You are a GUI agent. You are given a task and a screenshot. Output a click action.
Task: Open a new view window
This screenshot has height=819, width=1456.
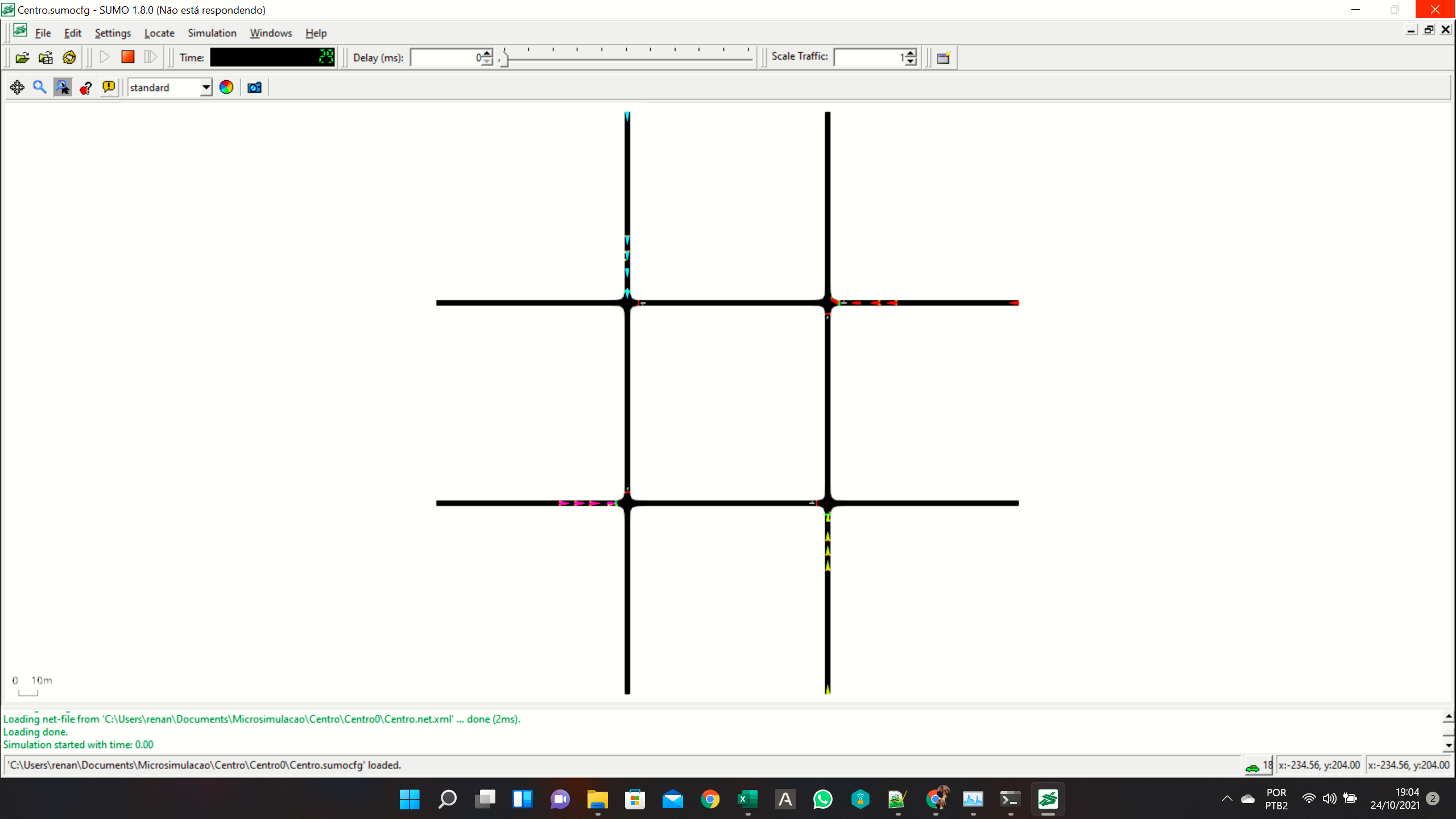click(x=943, y=57)
